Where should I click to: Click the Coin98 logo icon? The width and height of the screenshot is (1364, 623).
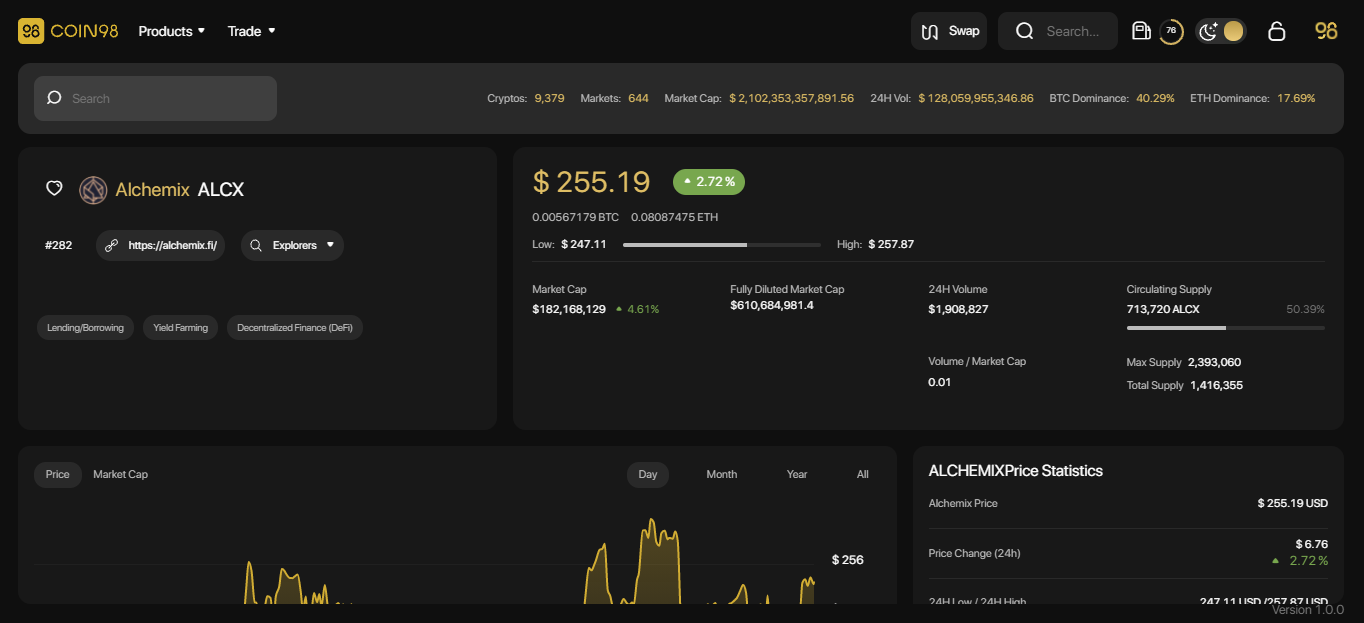[31, 31]
